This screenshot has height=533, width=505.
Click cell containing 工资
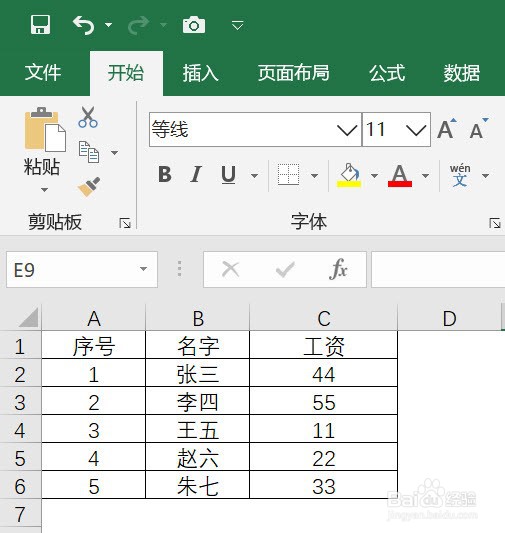pos(324,346)
